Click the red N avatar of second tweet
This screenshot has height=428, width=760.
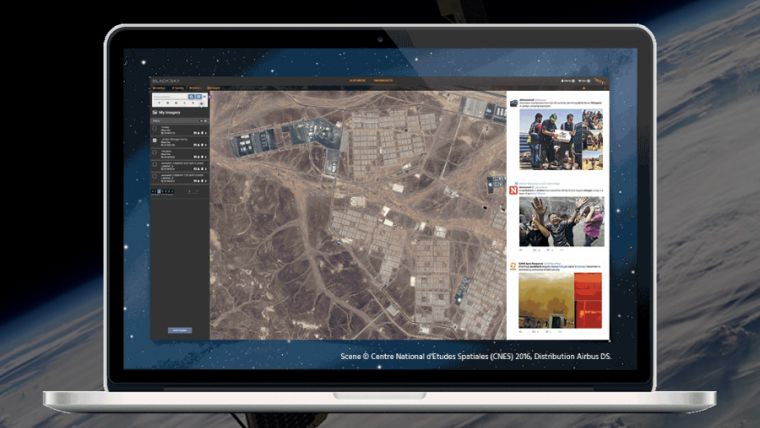(x=513, y=190)
